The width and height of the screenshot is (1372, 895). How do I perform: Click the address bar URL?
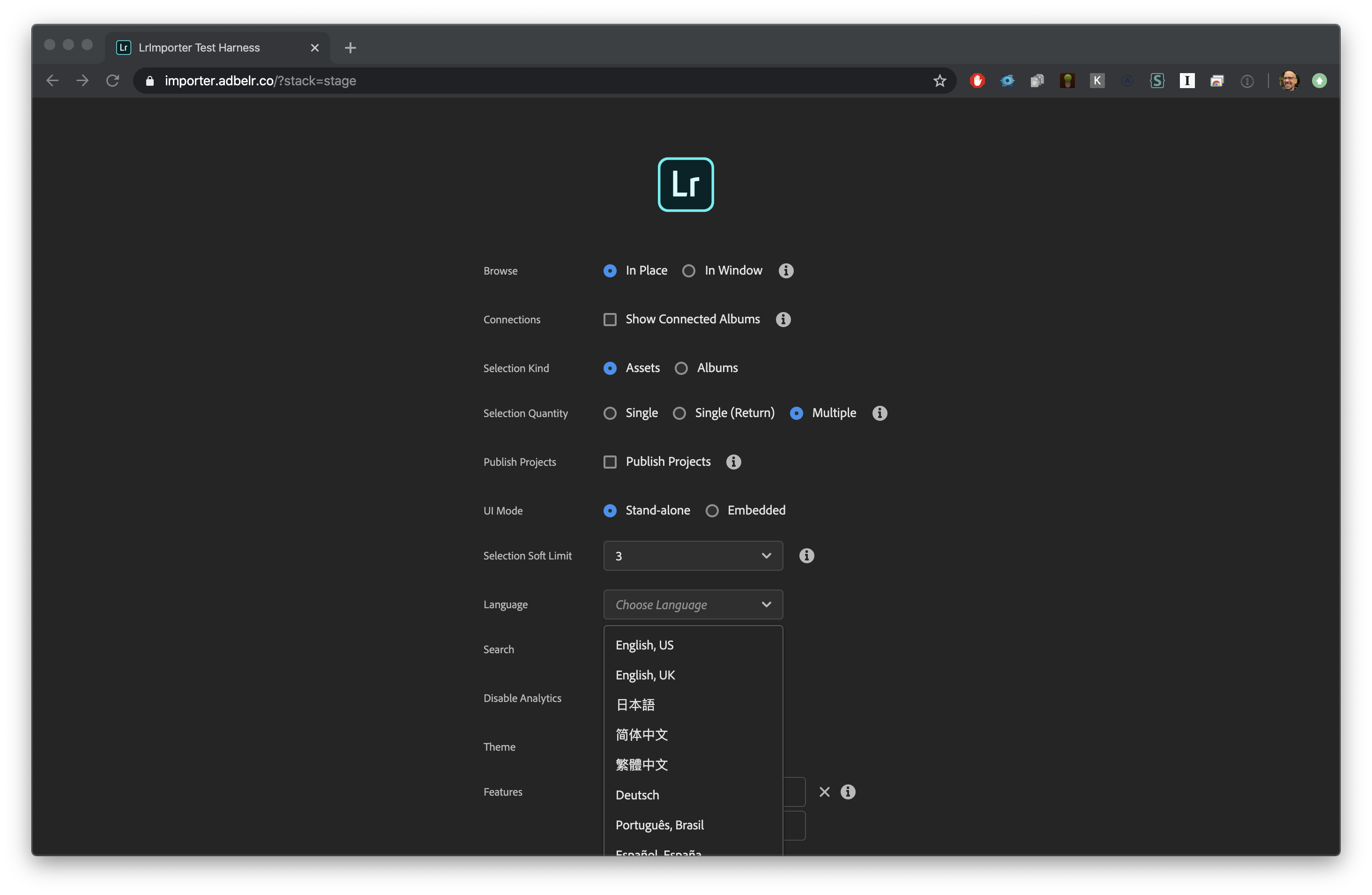tap(260, 81)
